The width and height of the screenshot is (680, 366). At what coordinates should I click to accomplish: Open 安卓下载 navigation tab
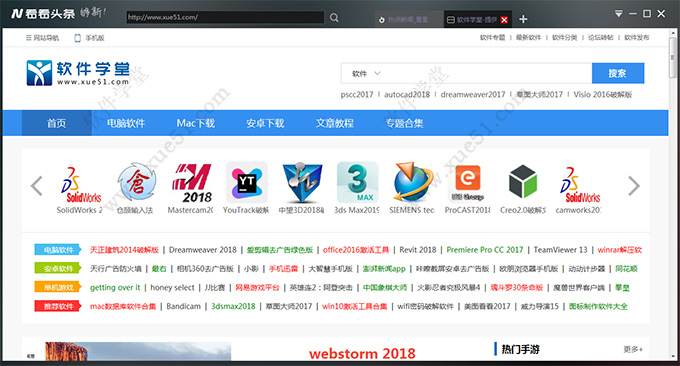pos(265,123)
